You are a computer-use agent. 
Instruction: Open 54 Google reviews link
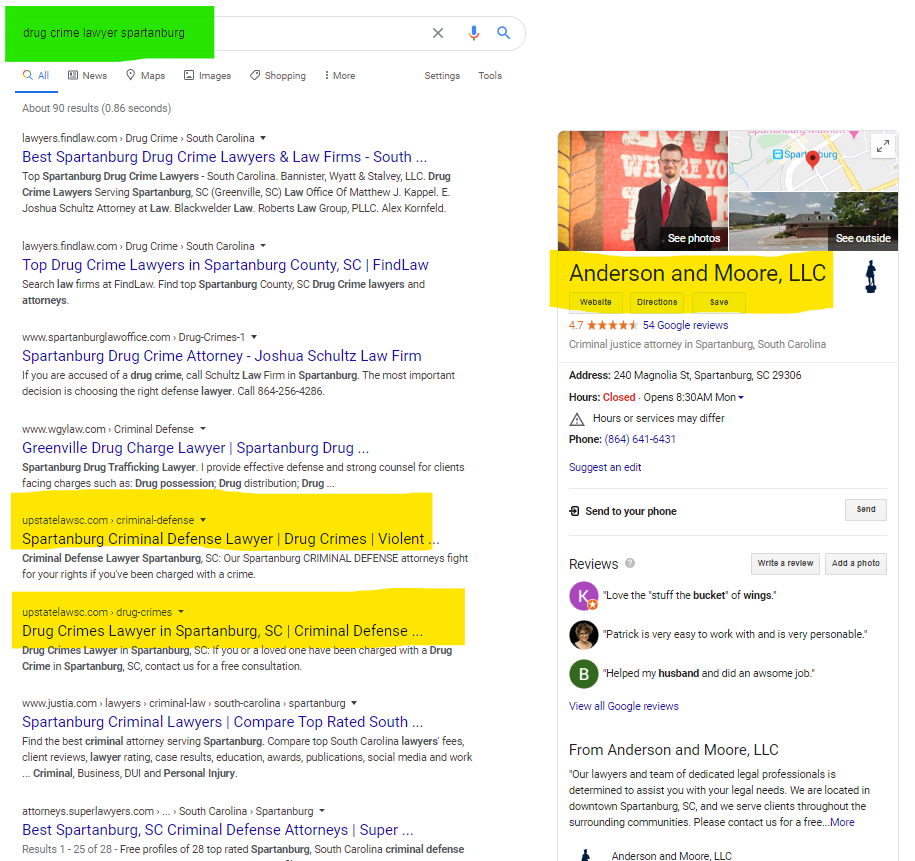686,325
